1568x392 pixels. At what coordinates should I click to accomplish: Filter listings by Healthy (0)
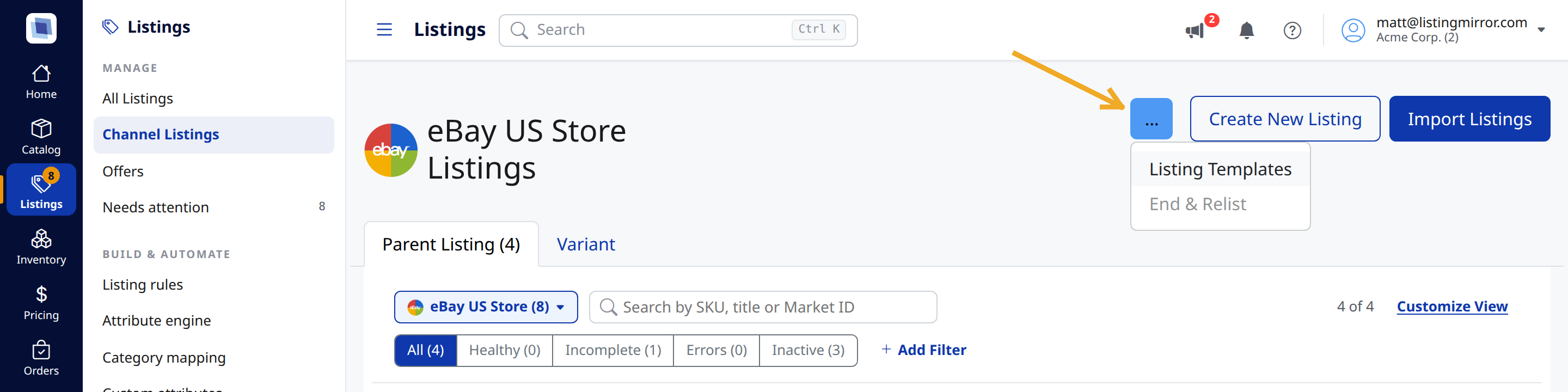coord(504,350)
